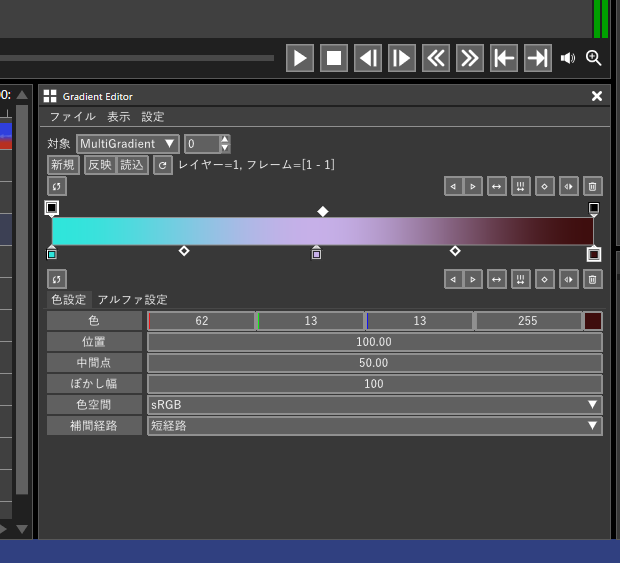This screenshot has height=563, width=620.
Task: Increment the target index spinner
Action: 225,139
